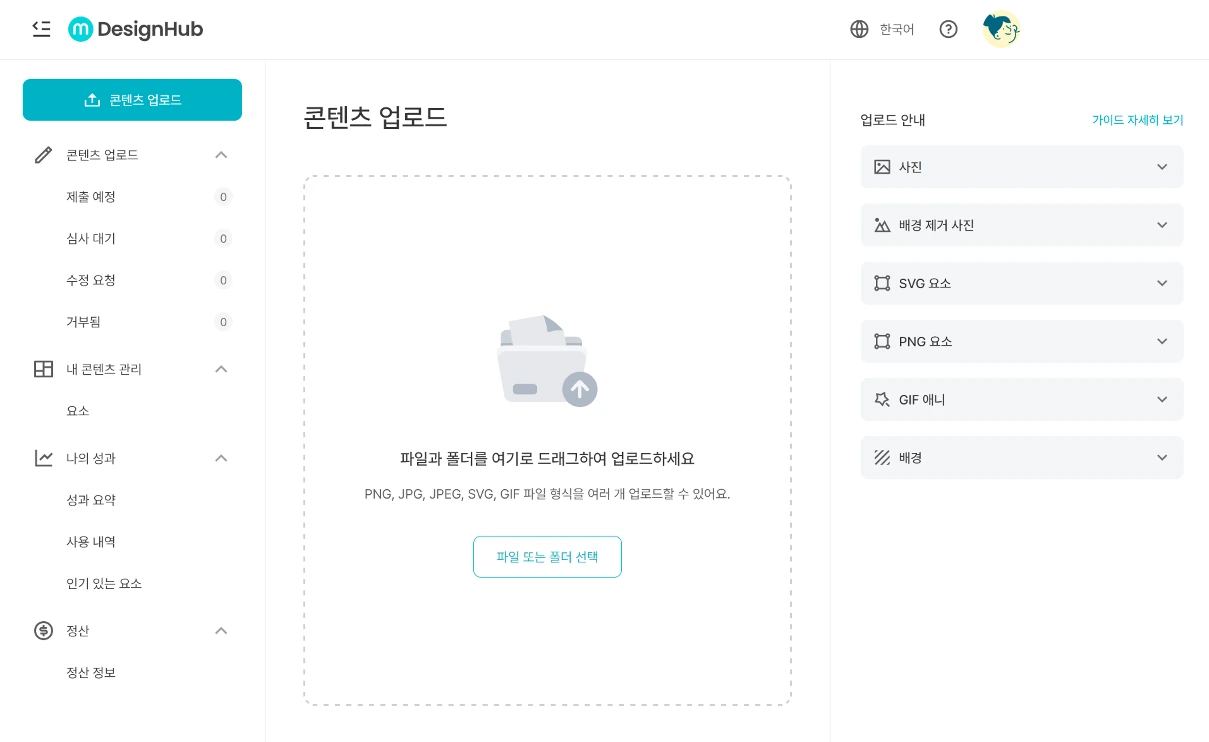Expand the GIF 애니 guide item
This screenshot has height=742, width=1209.
pos(1022,399)
